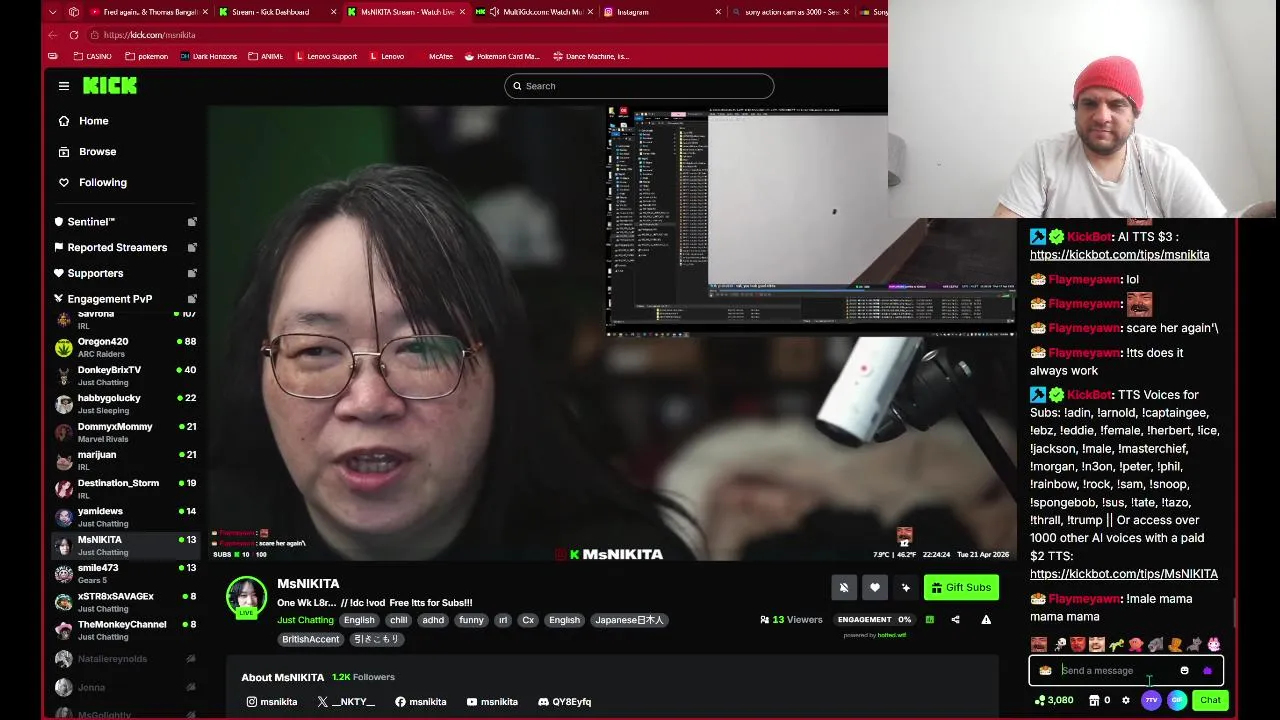The height and width of the screenshot is (720, 1280).
Task: Open QY8Eyfq Discord link
Action: [x=564, y=702]
